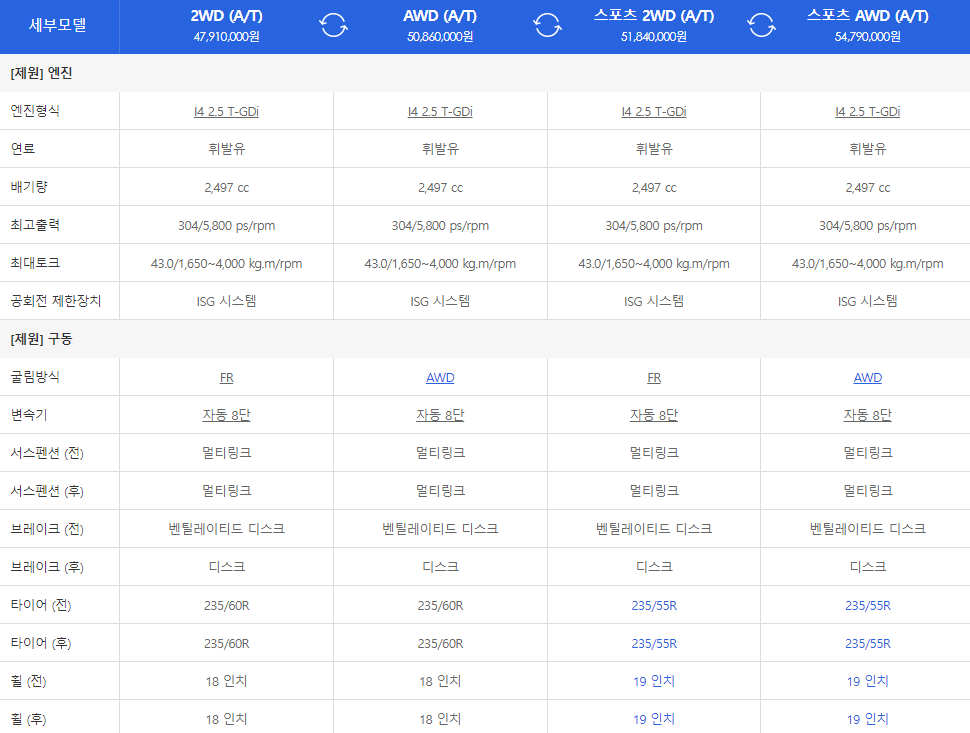Screen dimensions: 970x733
Task: Click the 엔진형식 row label
Action: 35,111
